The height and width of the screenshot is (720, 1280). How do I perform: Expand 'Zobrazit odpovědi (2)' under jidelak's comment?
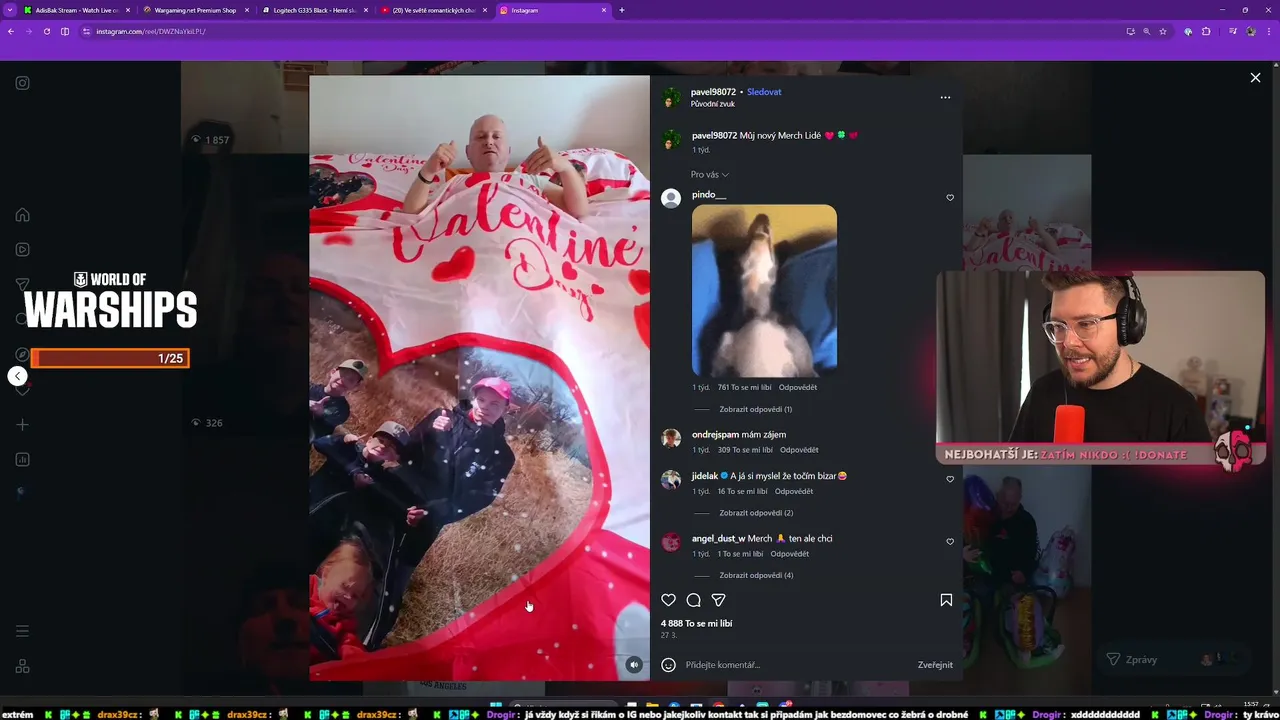(x=756, y=513)
